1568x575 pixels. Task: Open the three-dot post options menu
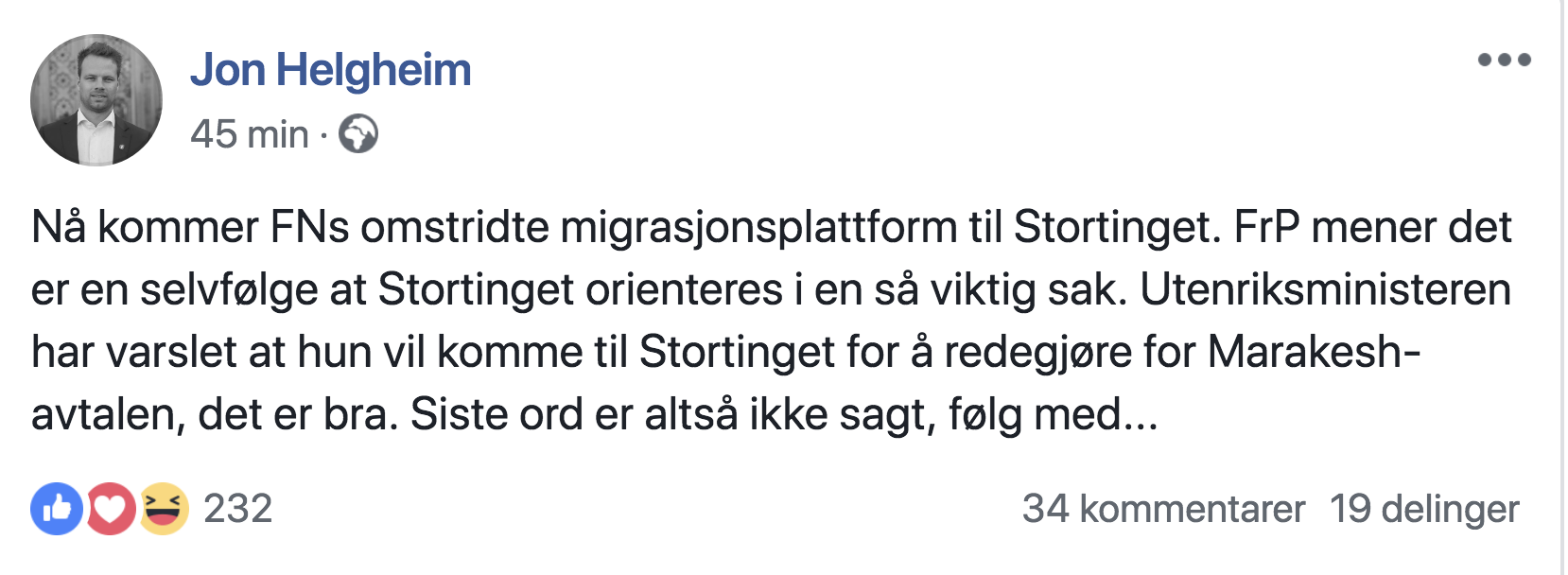tap(1504, 60)
